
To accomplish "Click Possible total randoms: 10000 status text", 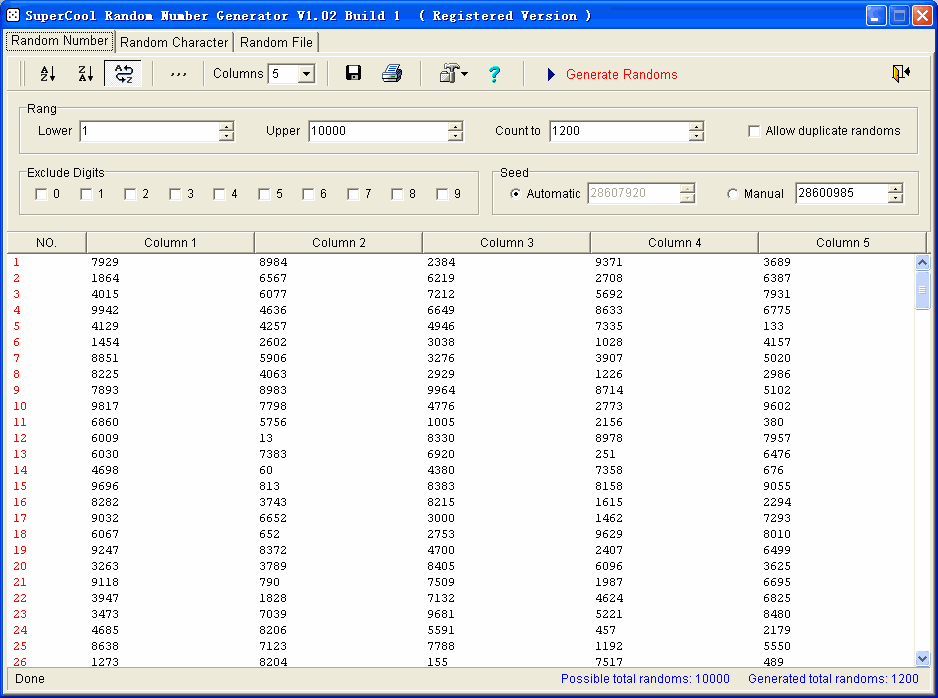I will click(x=645, y=679).
